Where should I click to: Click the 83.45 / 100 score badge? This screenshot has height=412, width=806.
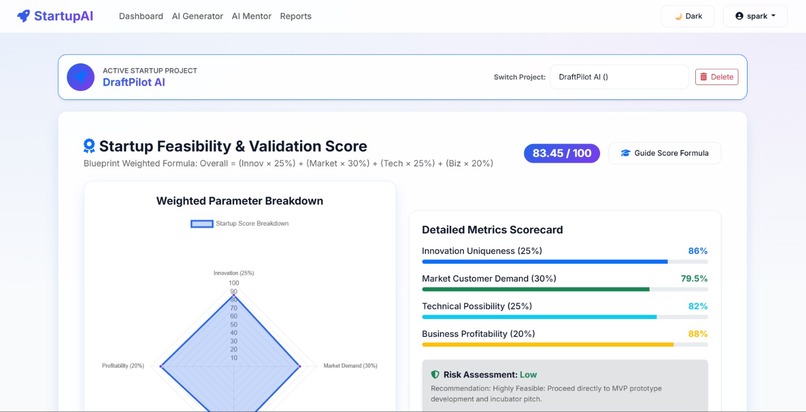coord(562,153)
